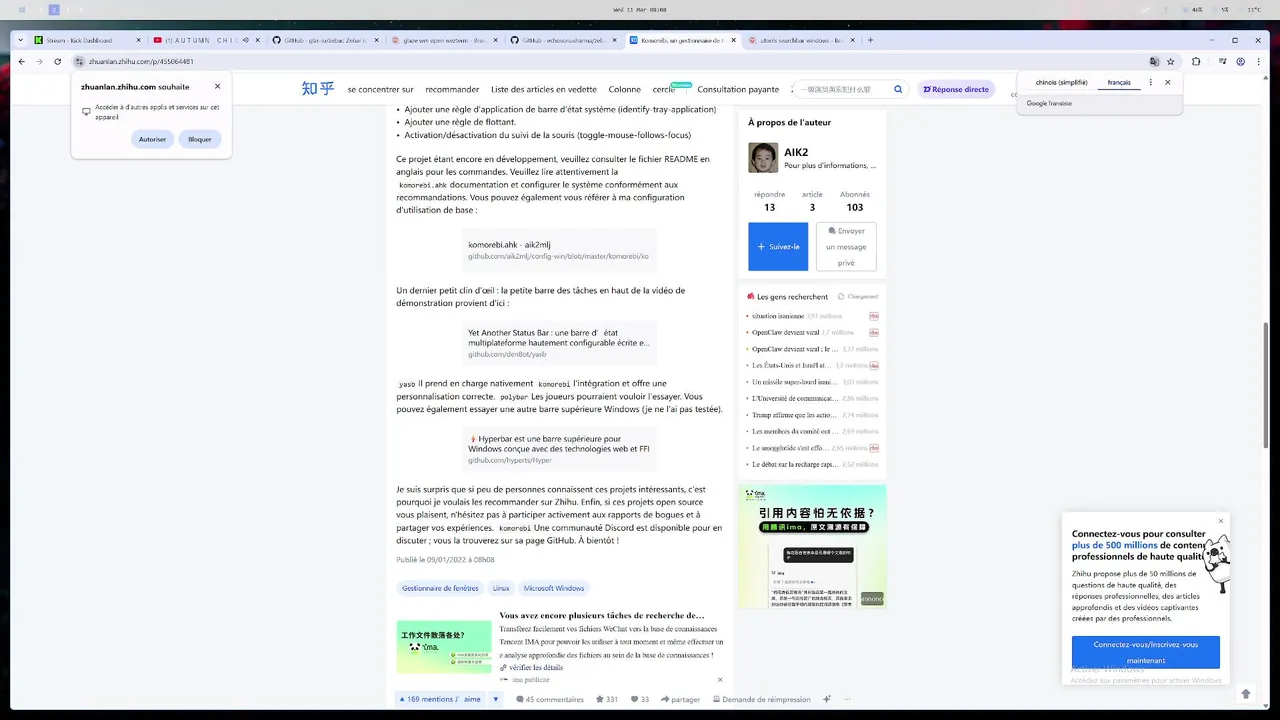Click 'Connectez-vous/Inscrivez-vous maintenant' button
Viewport: 1280px width, 720px height.
1146,652
